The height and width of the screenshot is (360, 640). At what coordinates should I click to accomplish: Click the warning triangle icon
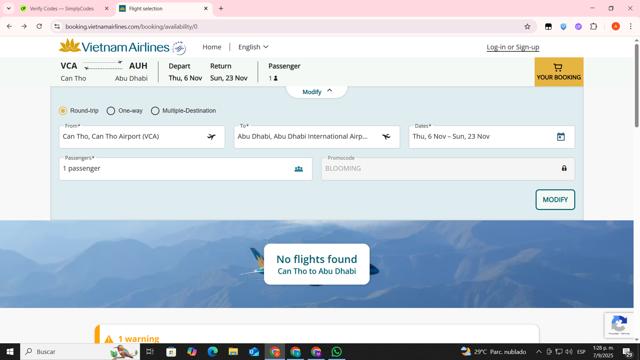pyautogui.click(x=109, y=339)
